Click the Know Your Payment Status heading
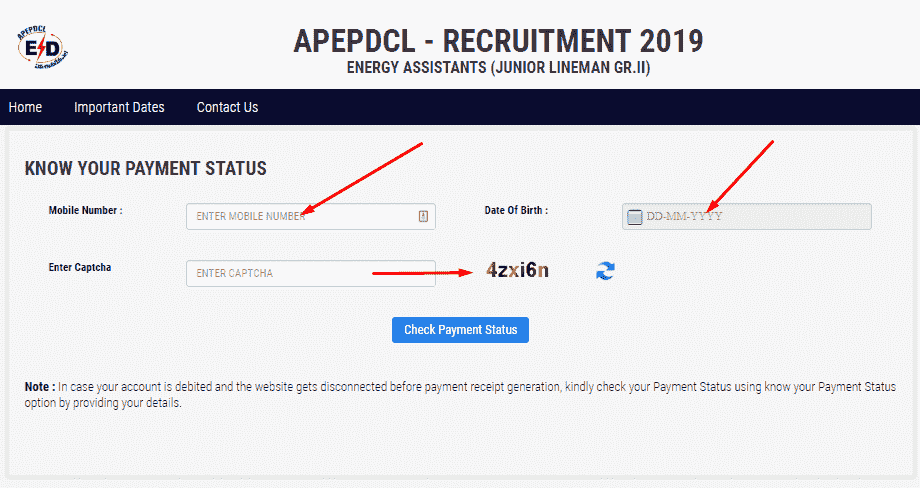This screenshot has width=920, height=488. pos(146,168)
